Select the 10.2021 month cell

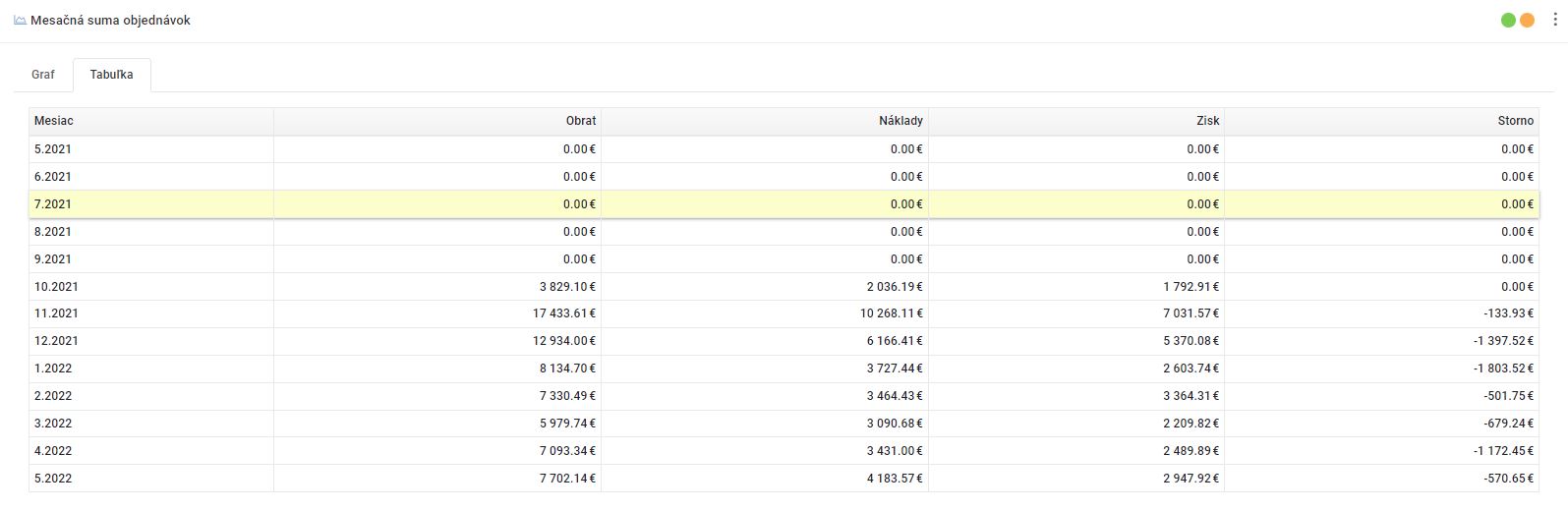tap(56, 287)
